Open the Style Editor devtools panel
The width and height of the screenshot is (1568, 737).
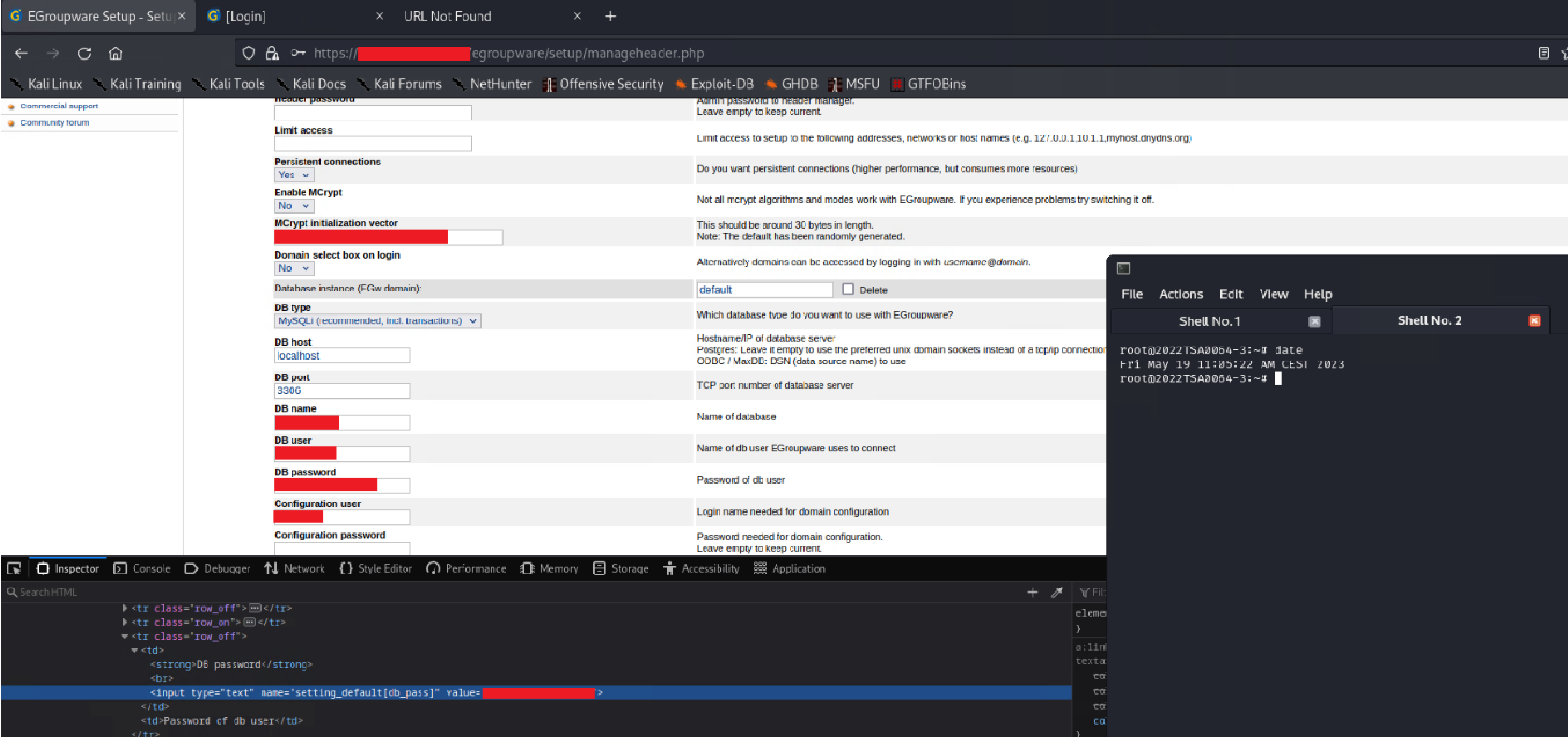point(376,568)
